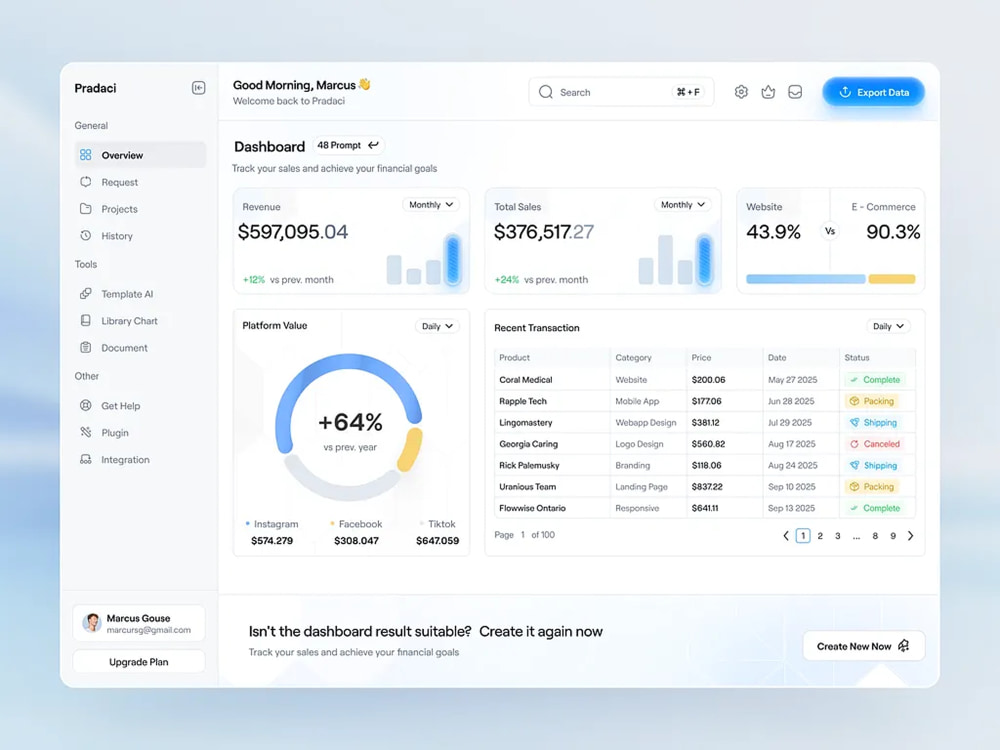
Task: Go to transactions page 9
Action: tap(893, 536)
